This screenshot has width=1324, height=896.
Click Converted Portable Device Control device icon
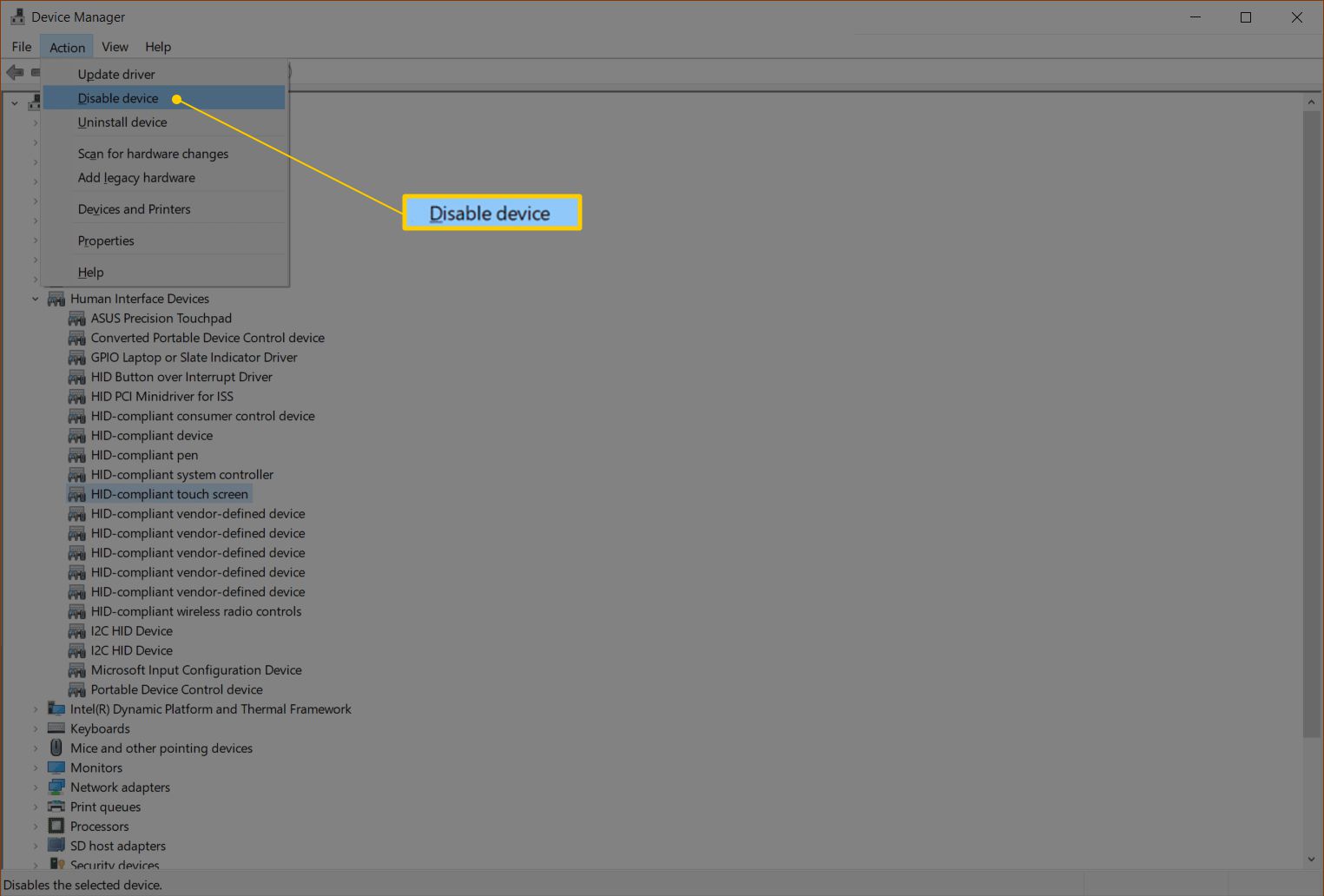77,338
